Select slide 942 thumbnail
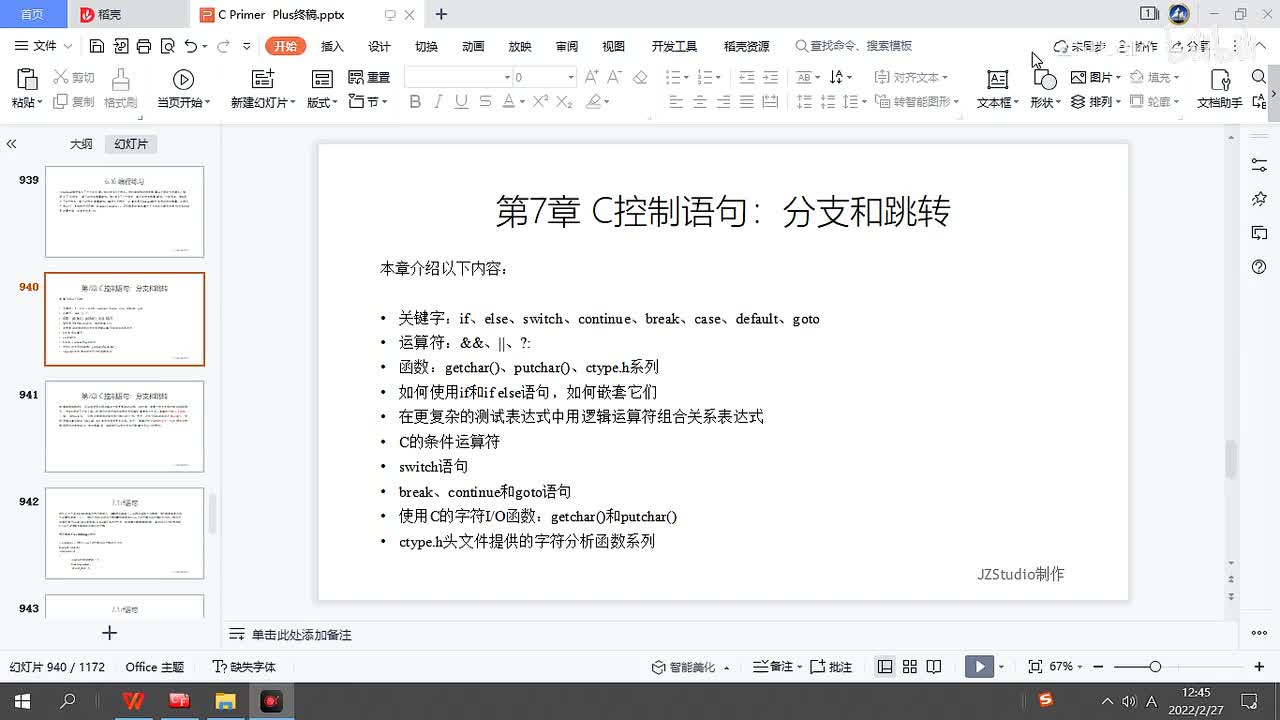Image resolution: width=1280 pixels, height=720 pixels. coord(124,533)
